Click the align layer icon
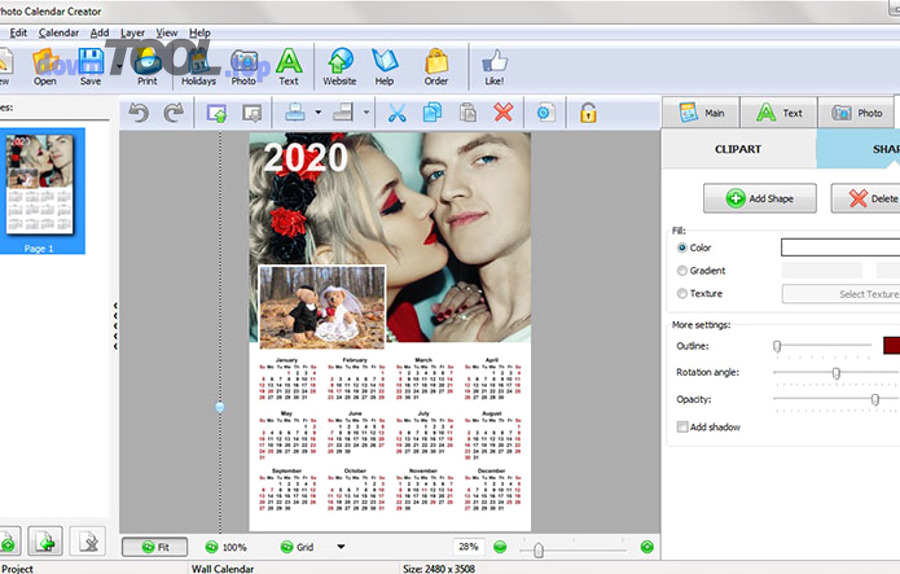Image resolution: width=900 pixels, height=574 pixels. 295,112
